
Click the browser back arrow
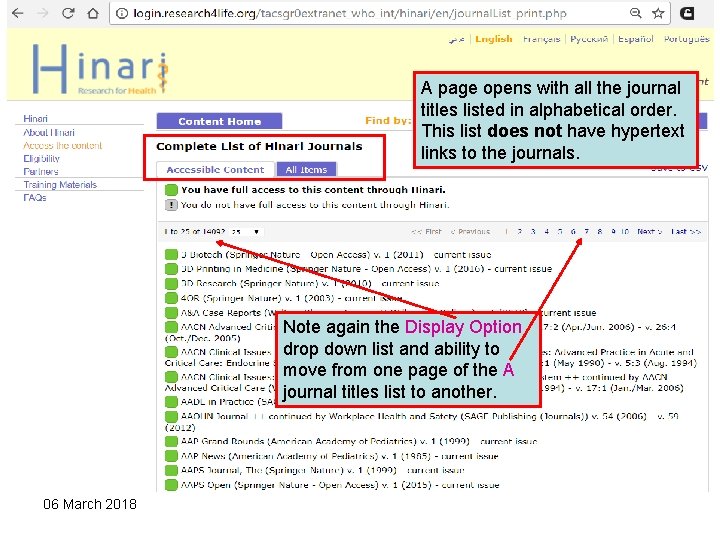tap(17, 13)
